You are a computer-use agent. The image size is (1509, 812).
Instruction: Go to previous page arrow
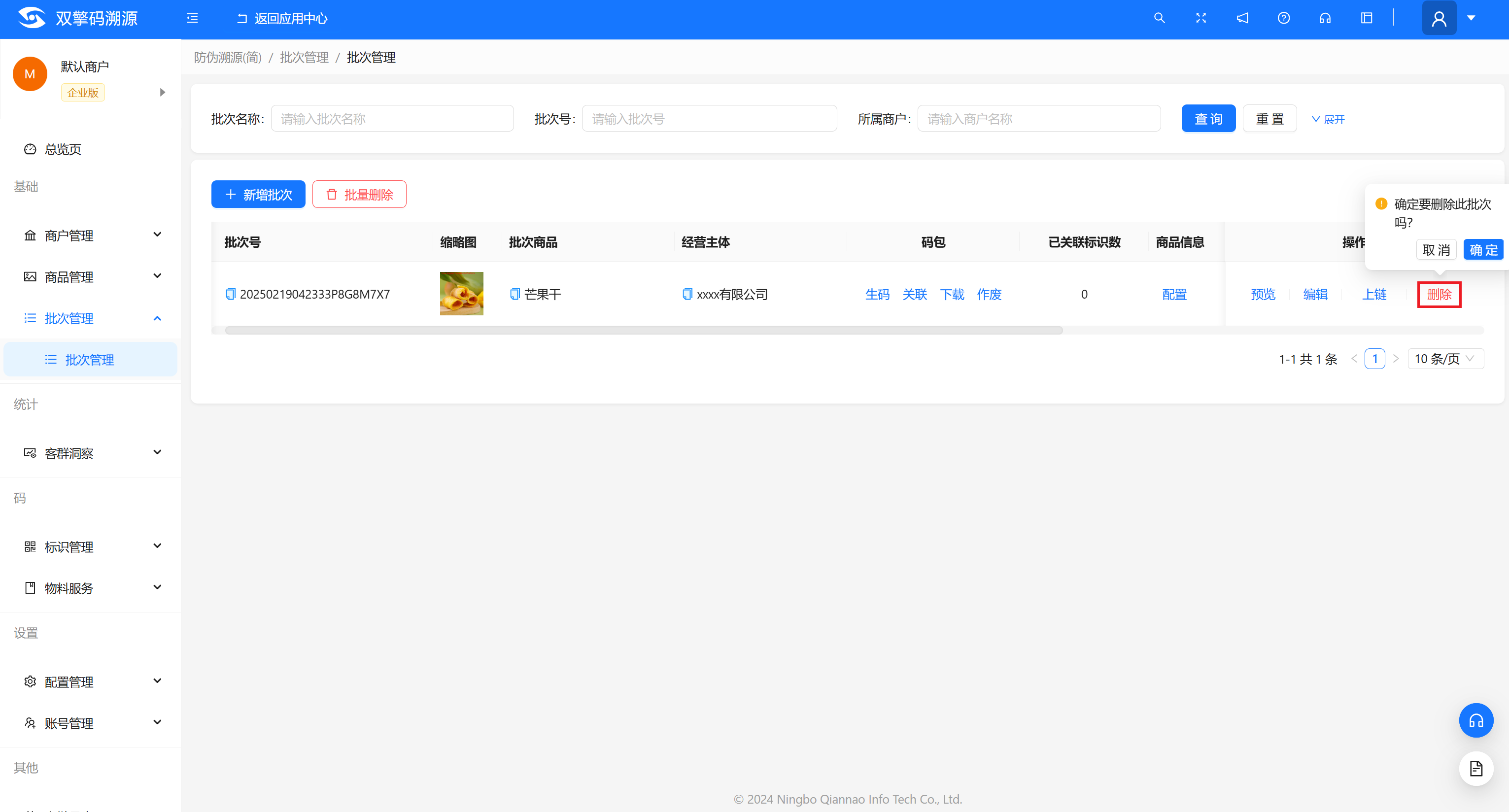click(1354, 359)
